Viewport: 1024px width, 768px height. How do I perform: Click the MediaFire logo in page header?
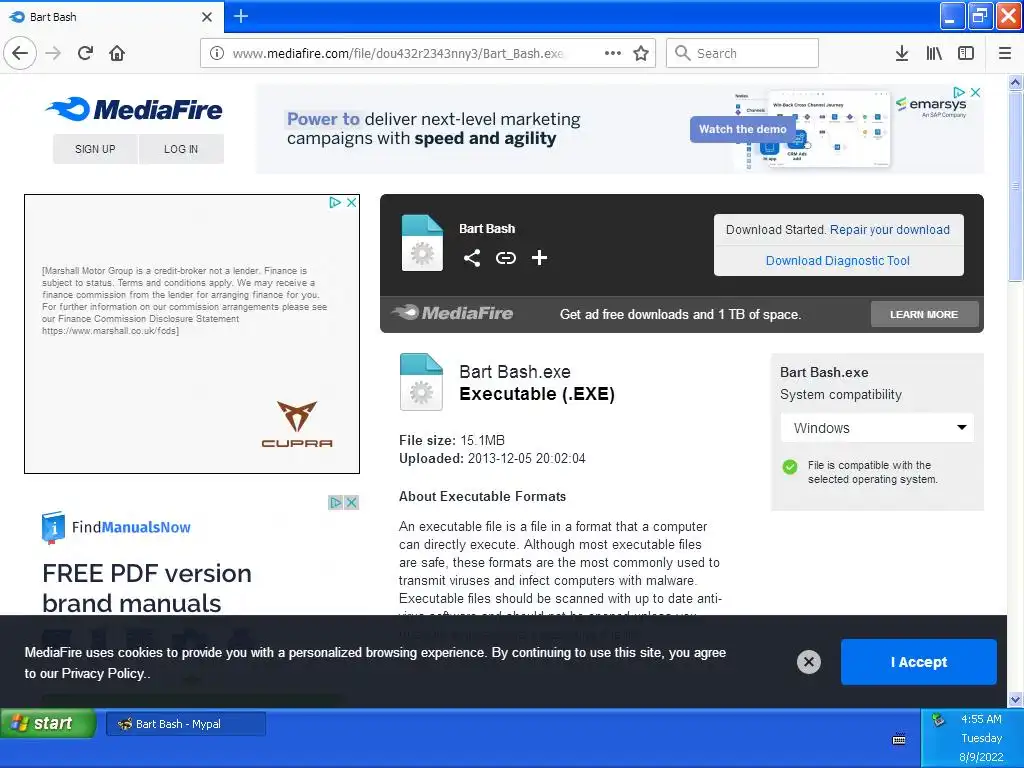(x=134, y=109)
